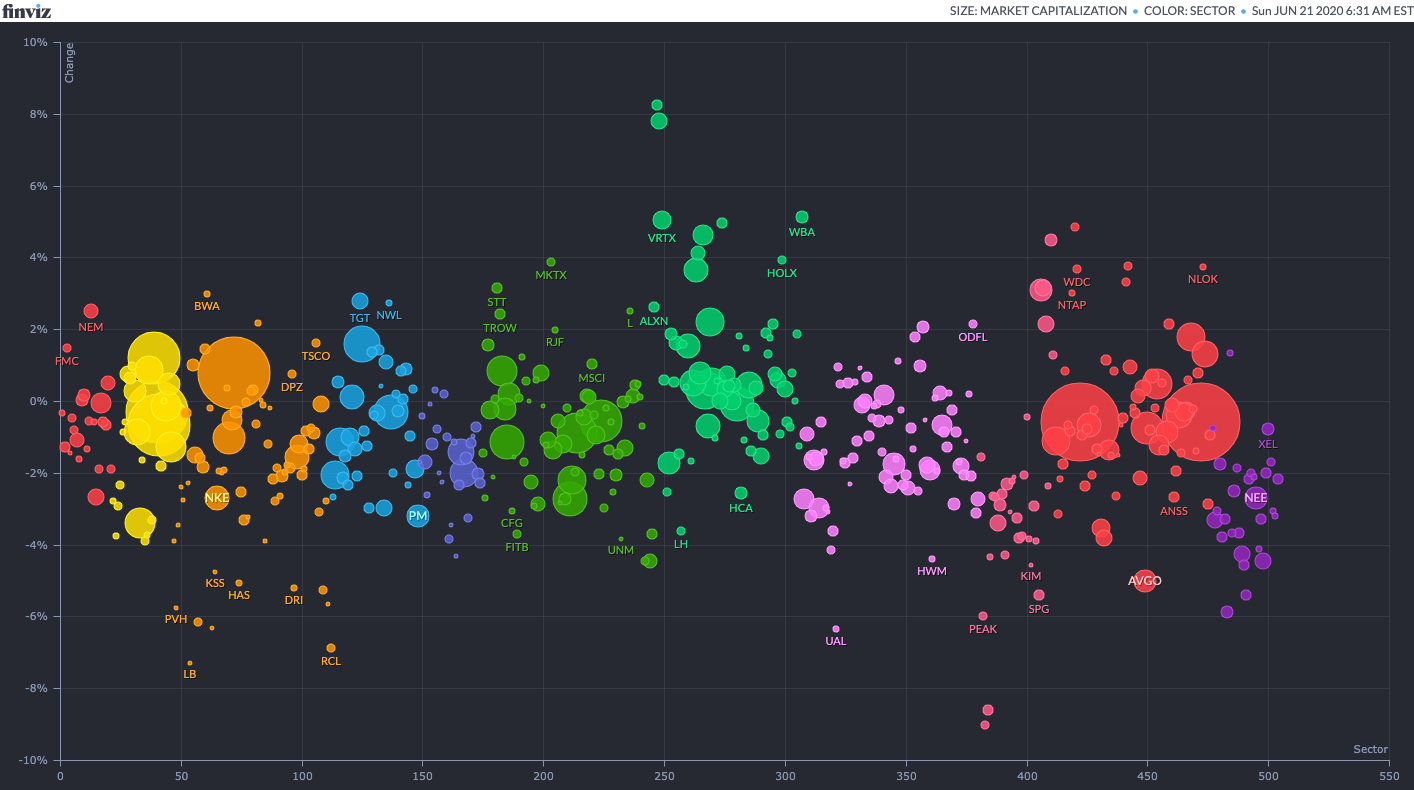Select the STT ticker label
The height and width of the screenshot is (790, 1414).
point(497,301)
